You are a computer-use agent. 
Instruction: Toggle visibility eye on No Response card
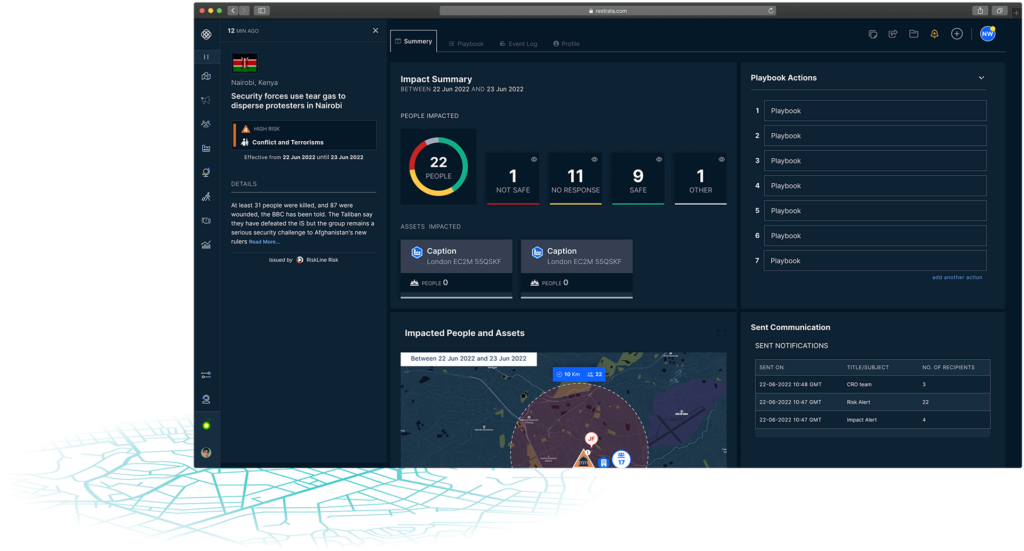pos(595,159)
